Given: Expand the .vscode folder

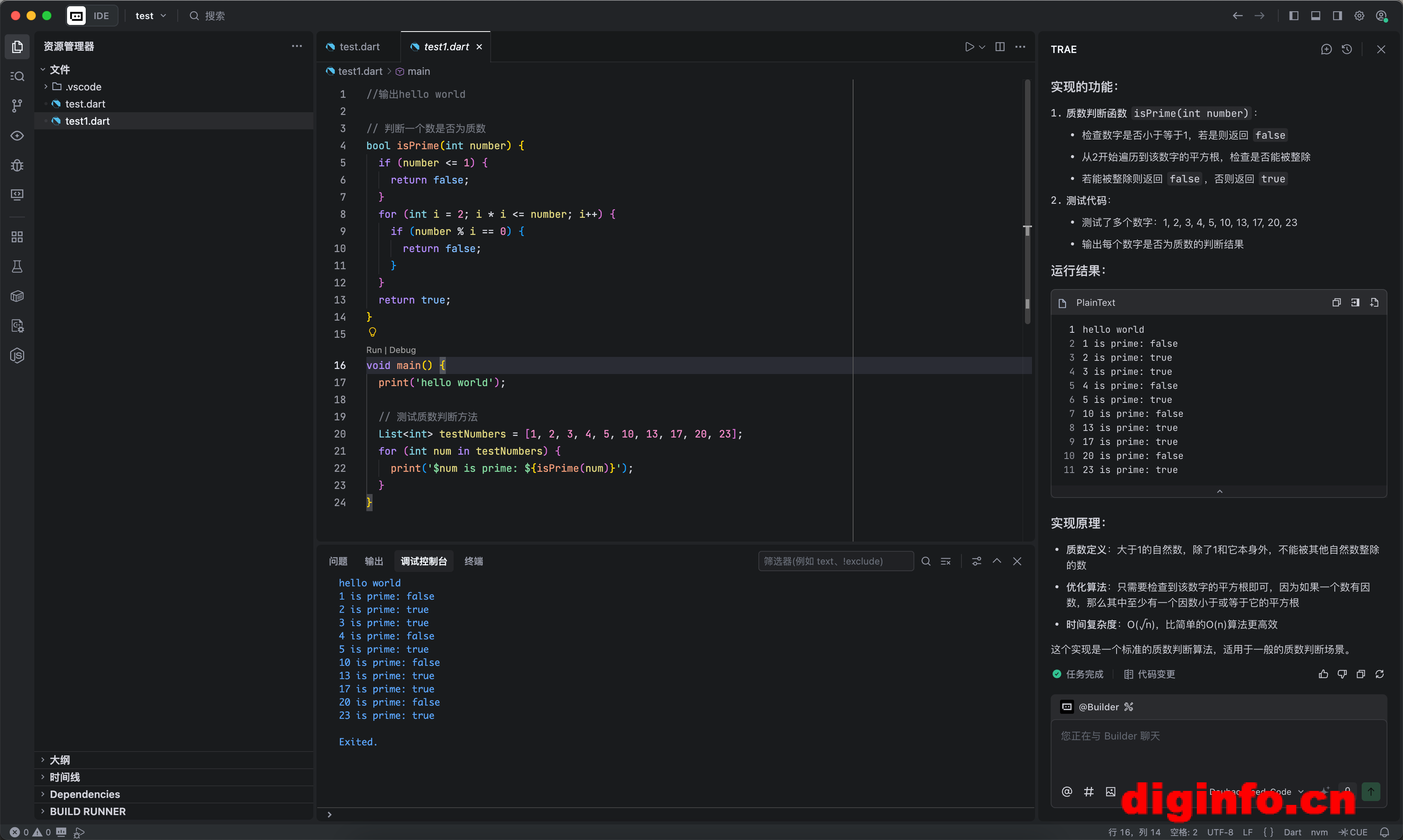Looking at the screenshot, I should tap(83, 86).
